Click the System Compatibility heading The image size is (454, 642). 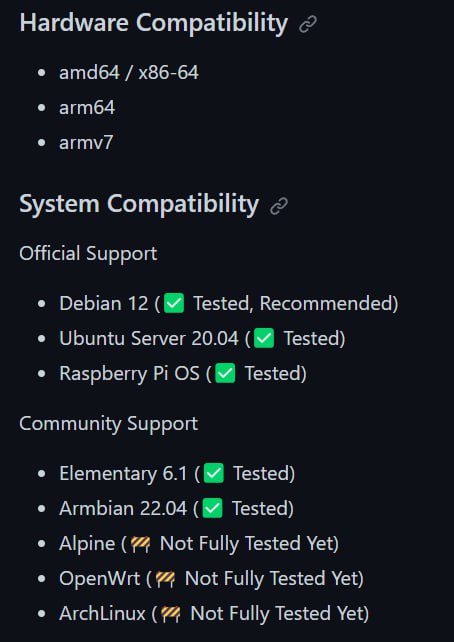click(x=139, y=203)
